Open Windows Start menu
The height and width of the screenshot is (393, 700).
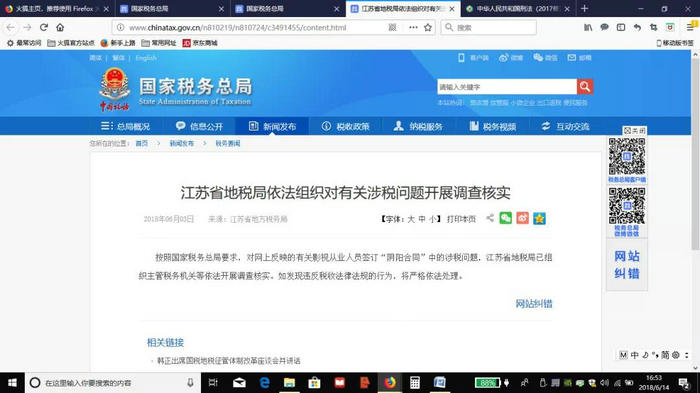click(x=12, y=383)
